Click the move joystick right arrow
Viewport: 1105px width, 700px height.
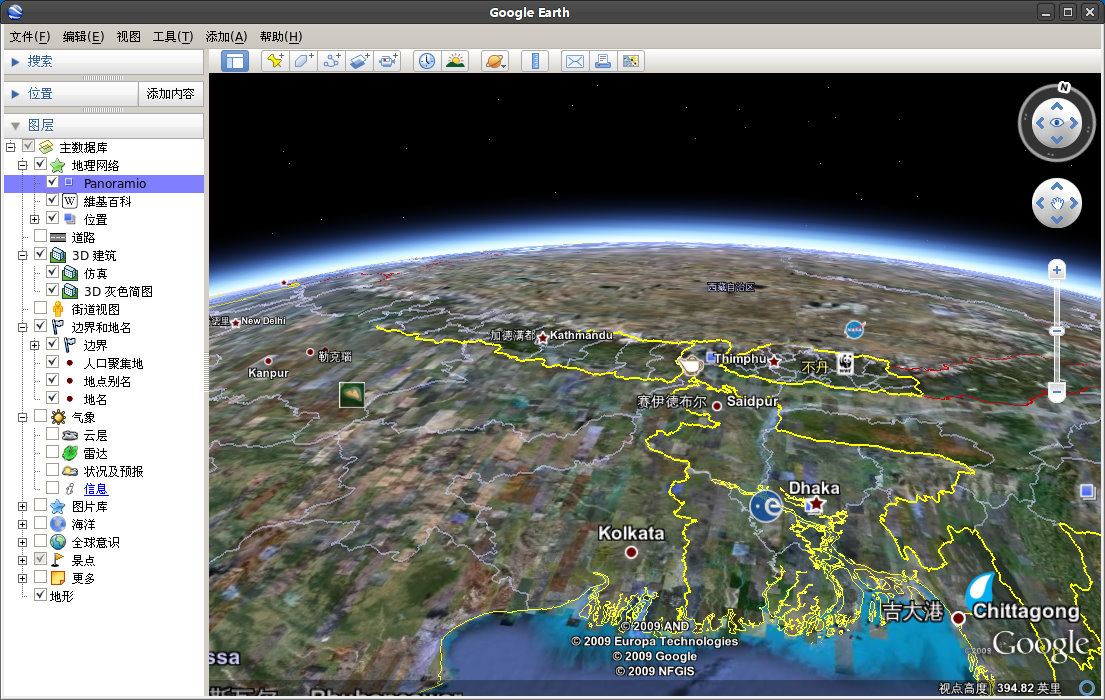point(1074,203)
